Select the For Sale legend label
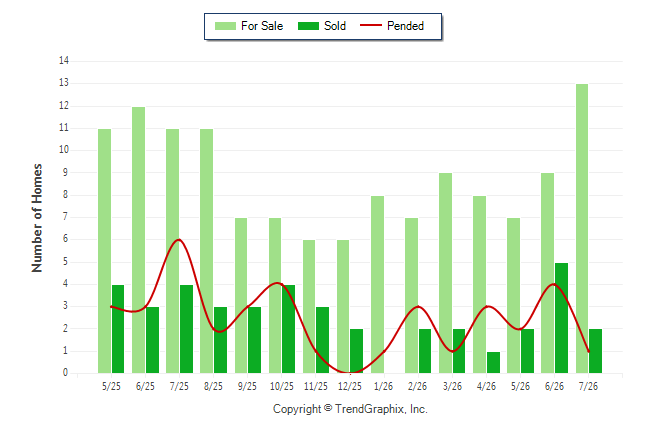646x434 pixels. tap(262, 26)
